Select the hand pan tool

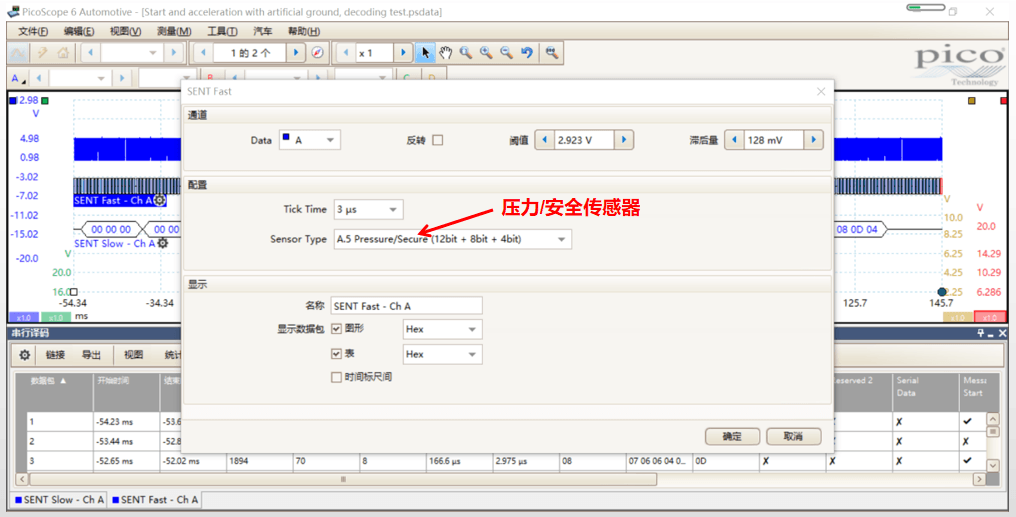click(x=445, y=52)
